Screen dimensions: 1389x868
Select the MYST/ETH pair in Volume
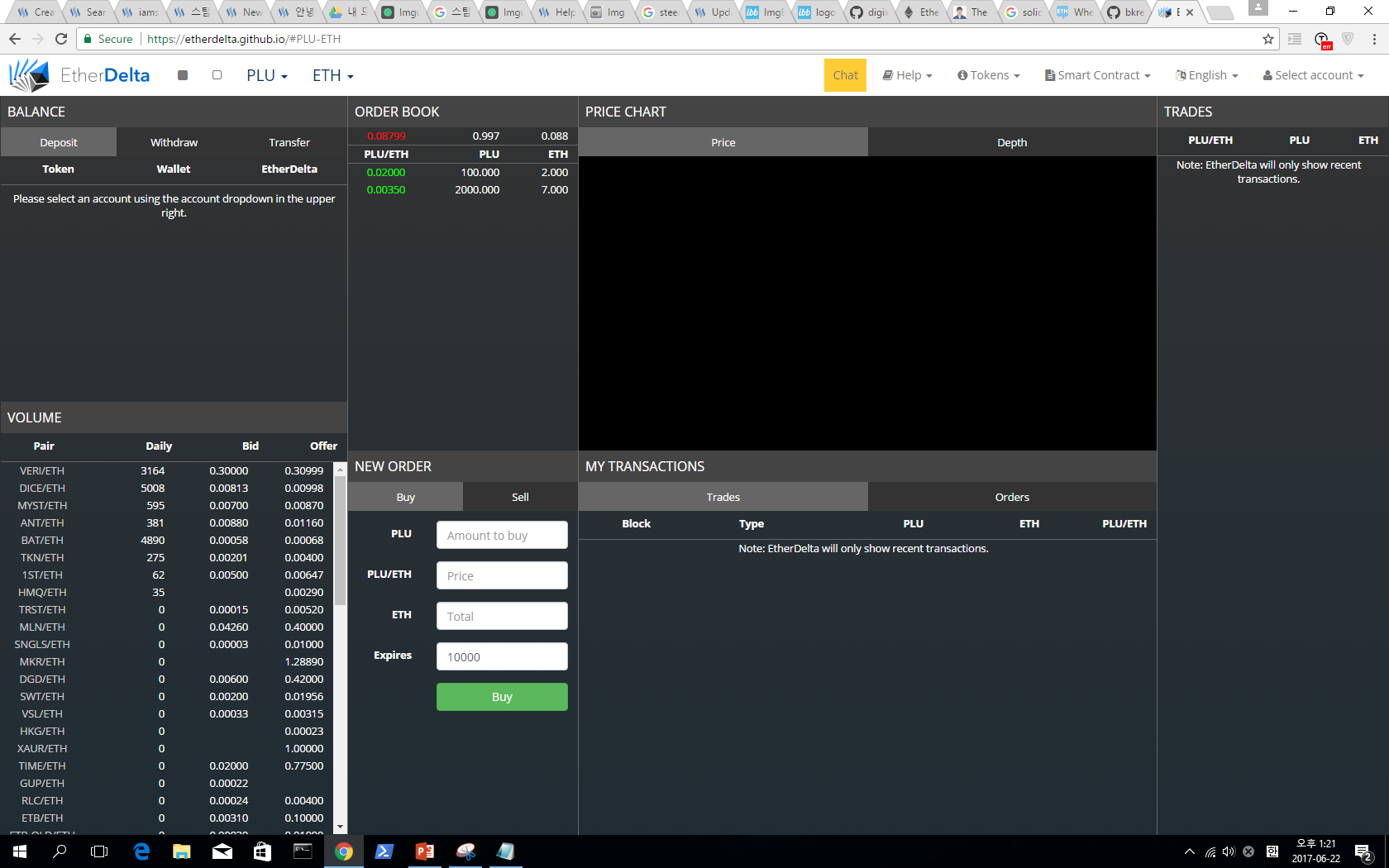(x=42, y=505)
